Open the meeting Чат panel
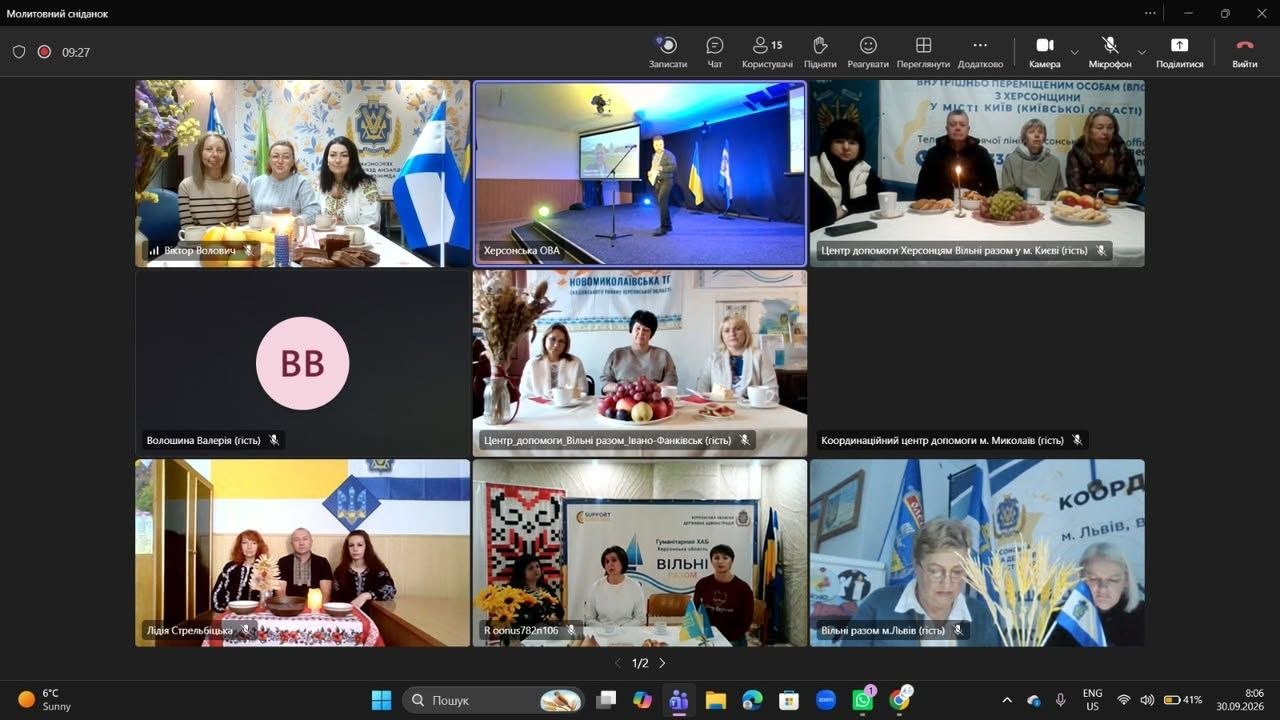 coord(715,52)
